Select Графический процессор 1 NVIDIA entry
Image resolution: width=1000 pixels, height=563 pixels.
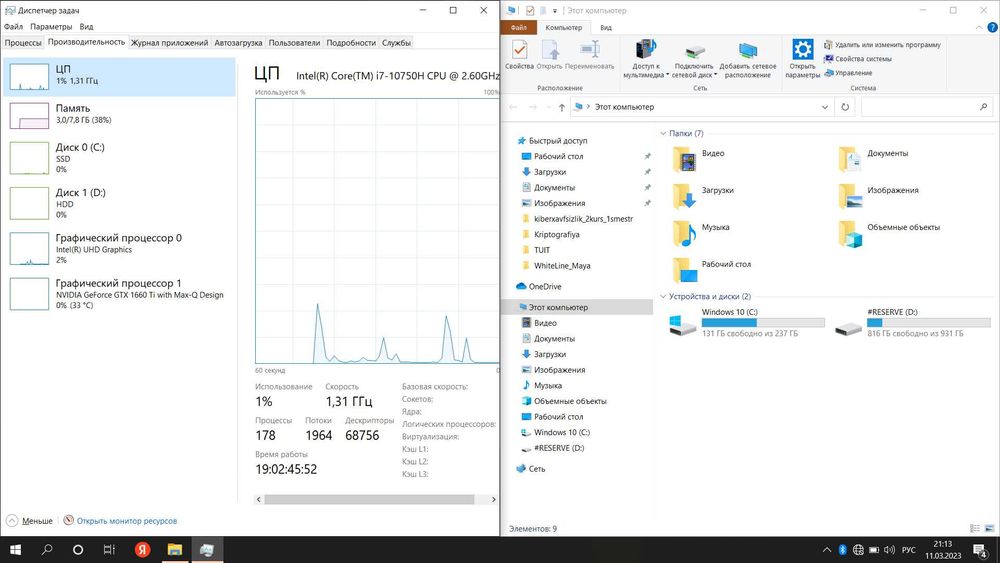(119, 293)
